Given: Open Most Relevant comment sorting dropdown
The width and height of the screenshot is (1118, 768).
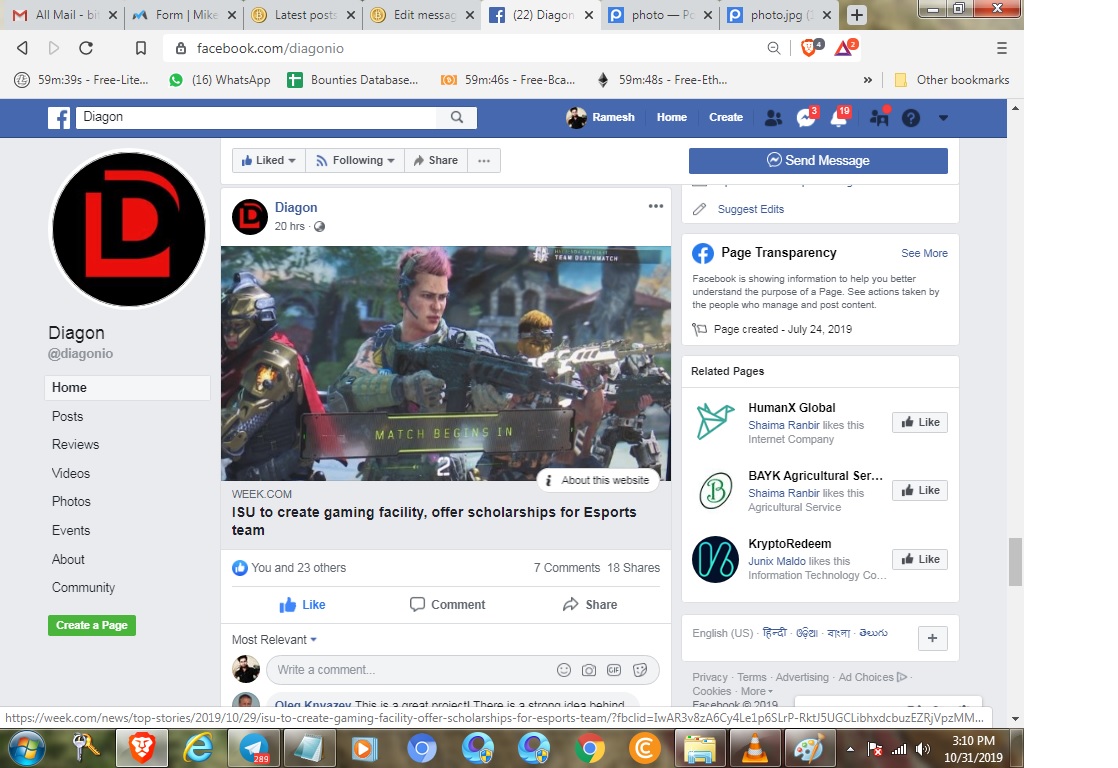Looking at the screenshot, I should pos(274,640).
